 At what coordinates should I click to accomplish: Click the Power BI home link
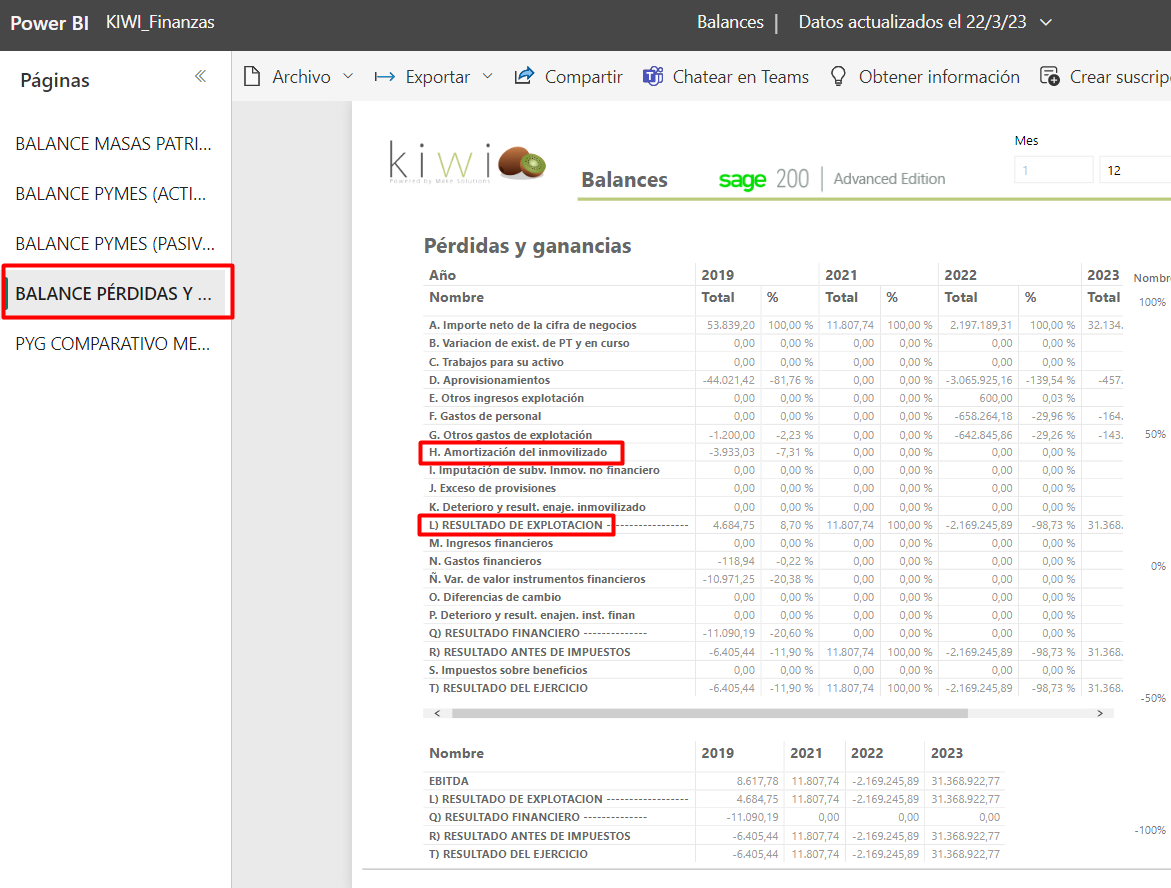[x=49, y=23]
